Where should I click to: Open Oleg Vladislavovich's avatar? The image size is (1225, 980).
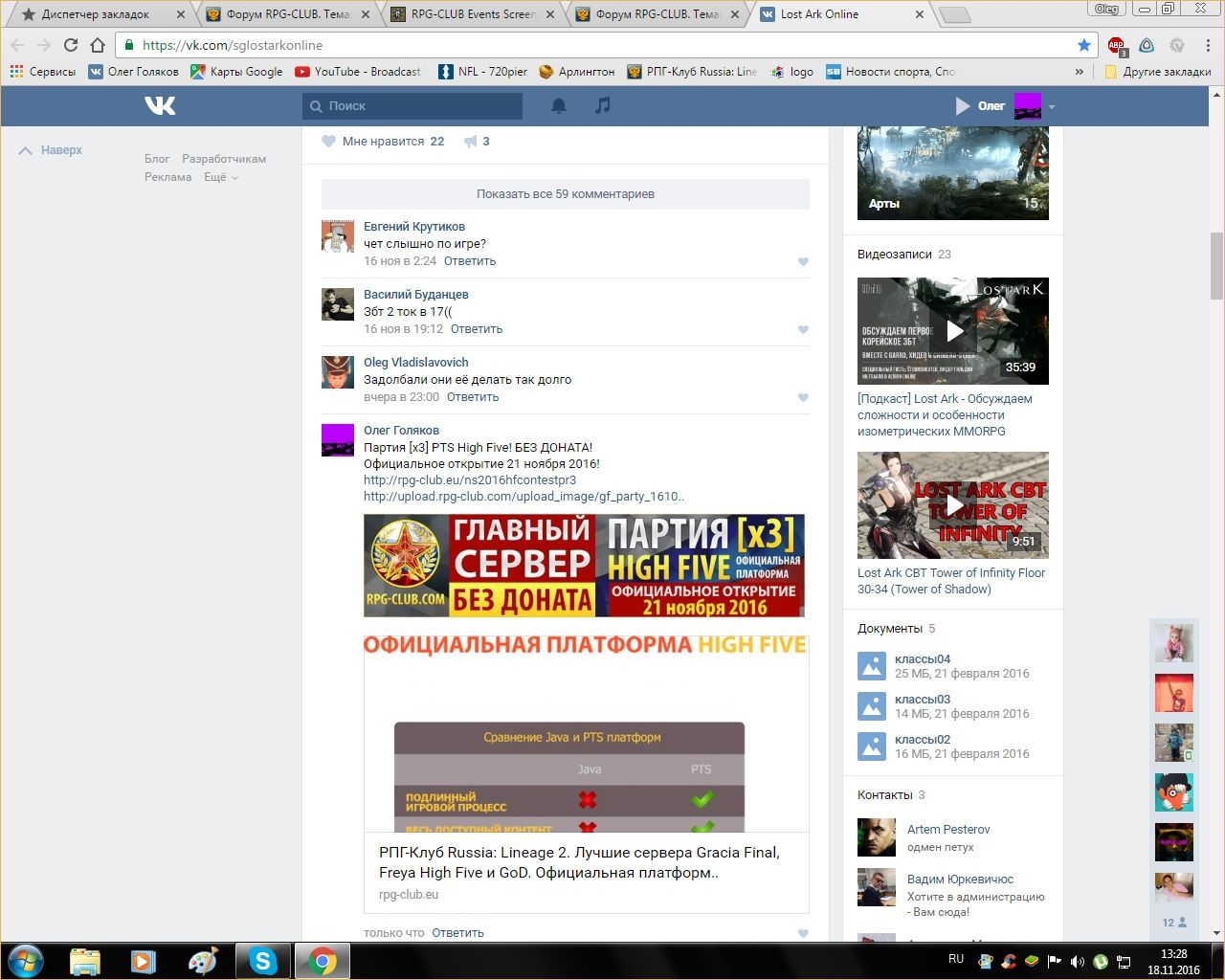(x=338, y=372)
